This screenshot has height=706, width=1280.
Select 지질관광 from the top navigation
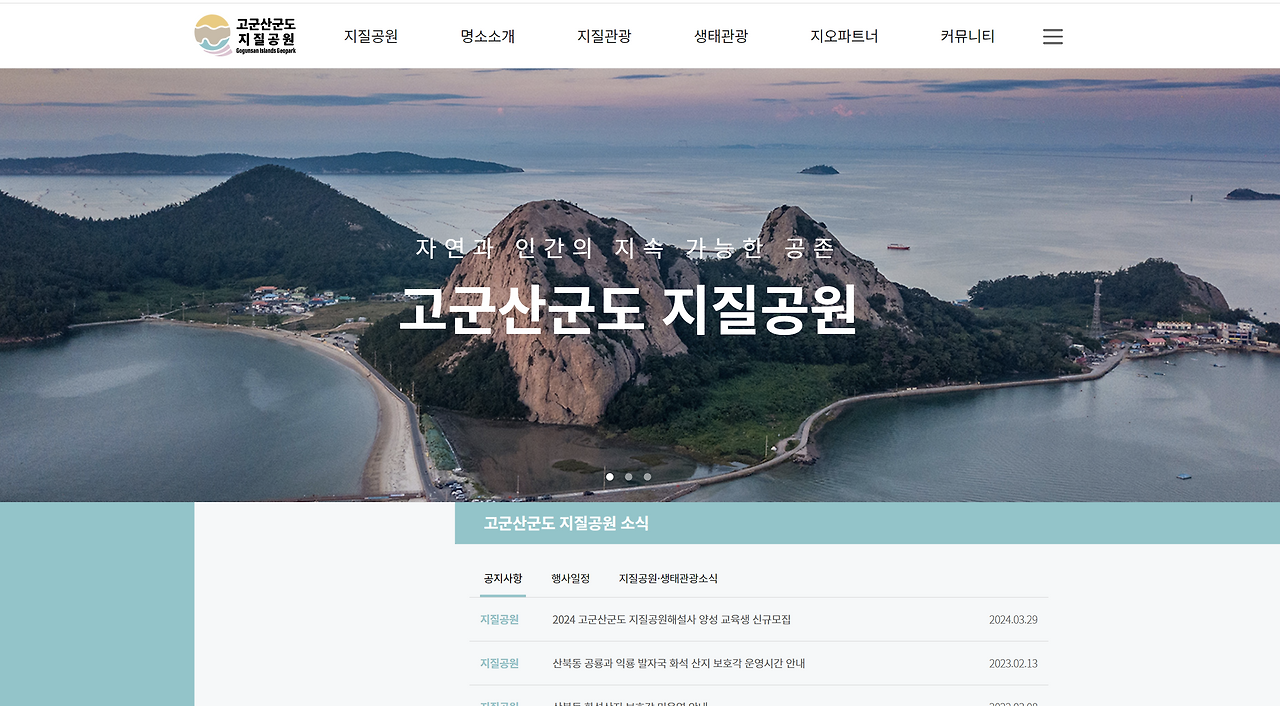point(605,35)
